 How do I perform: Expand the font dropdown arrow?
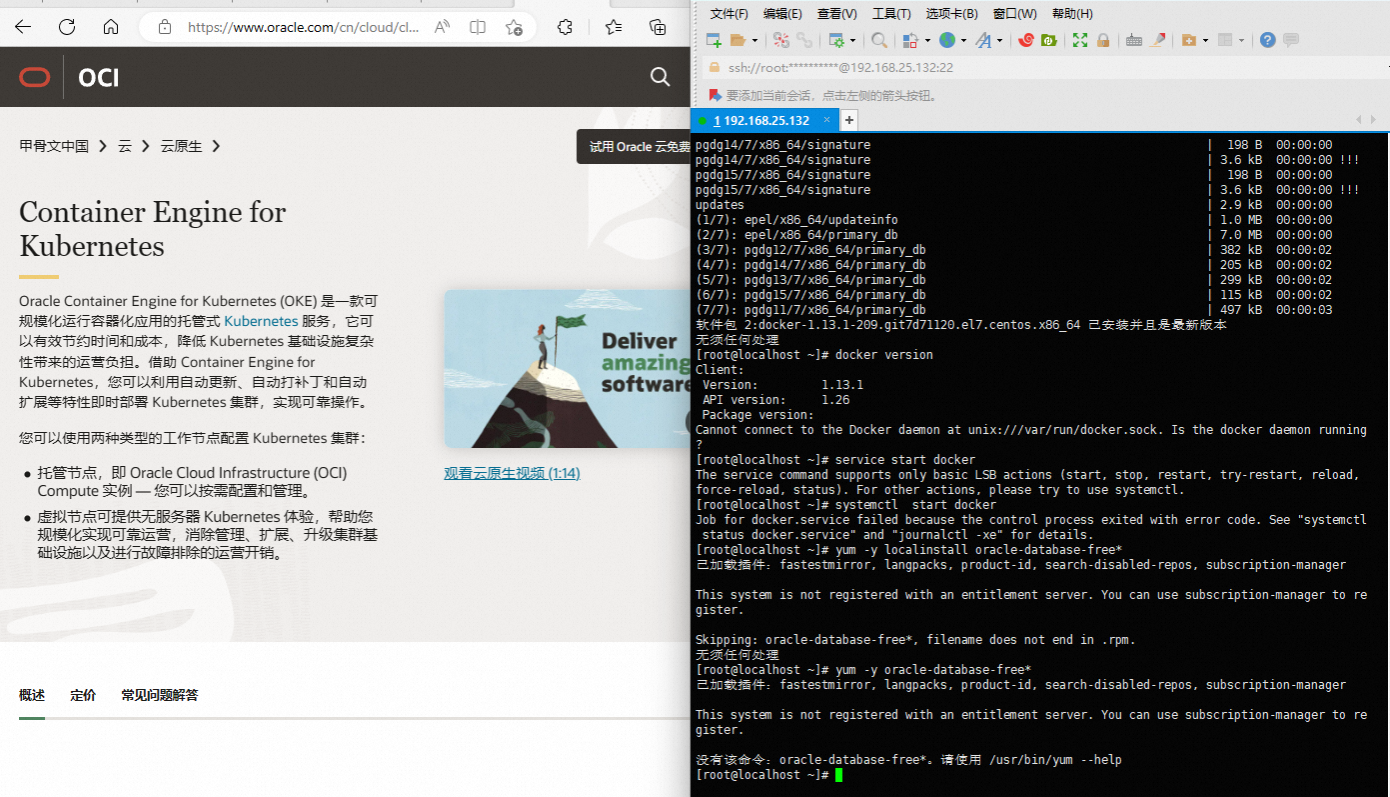(x=1000, y=40)
